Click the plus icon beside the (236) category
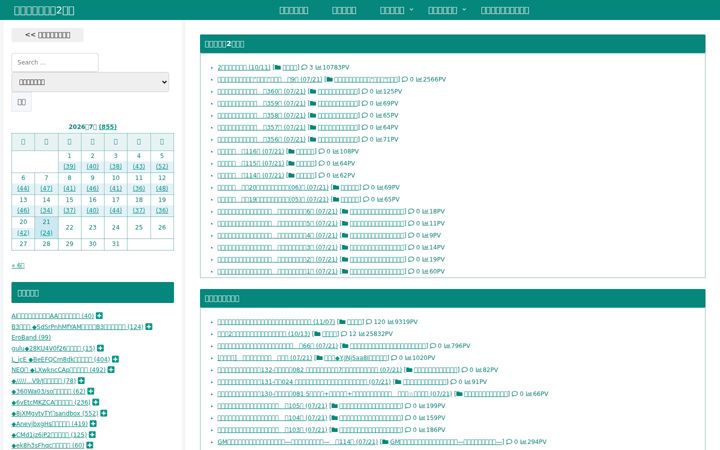Viewport: 720px width, 450px height. tap(96, 402)
